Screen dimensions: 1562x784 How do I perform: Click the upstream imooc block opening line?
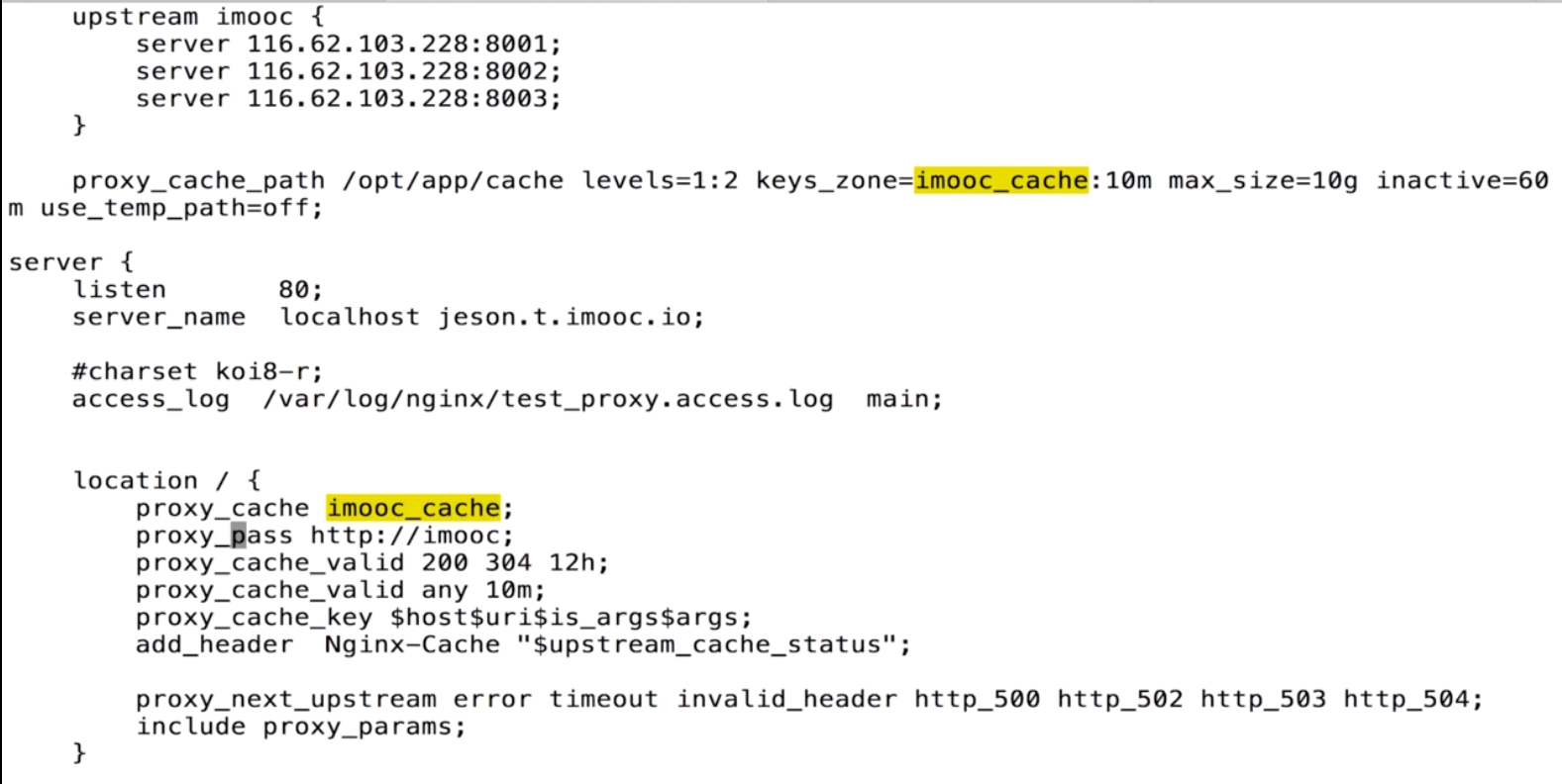click(x=197, y=17)
